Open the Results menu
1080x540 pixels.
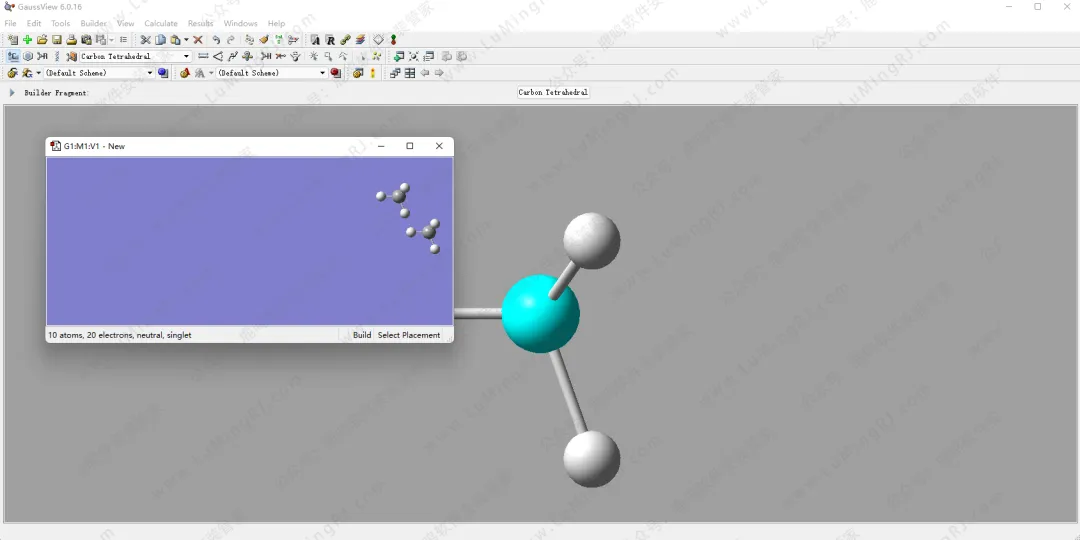coord(200,23)
